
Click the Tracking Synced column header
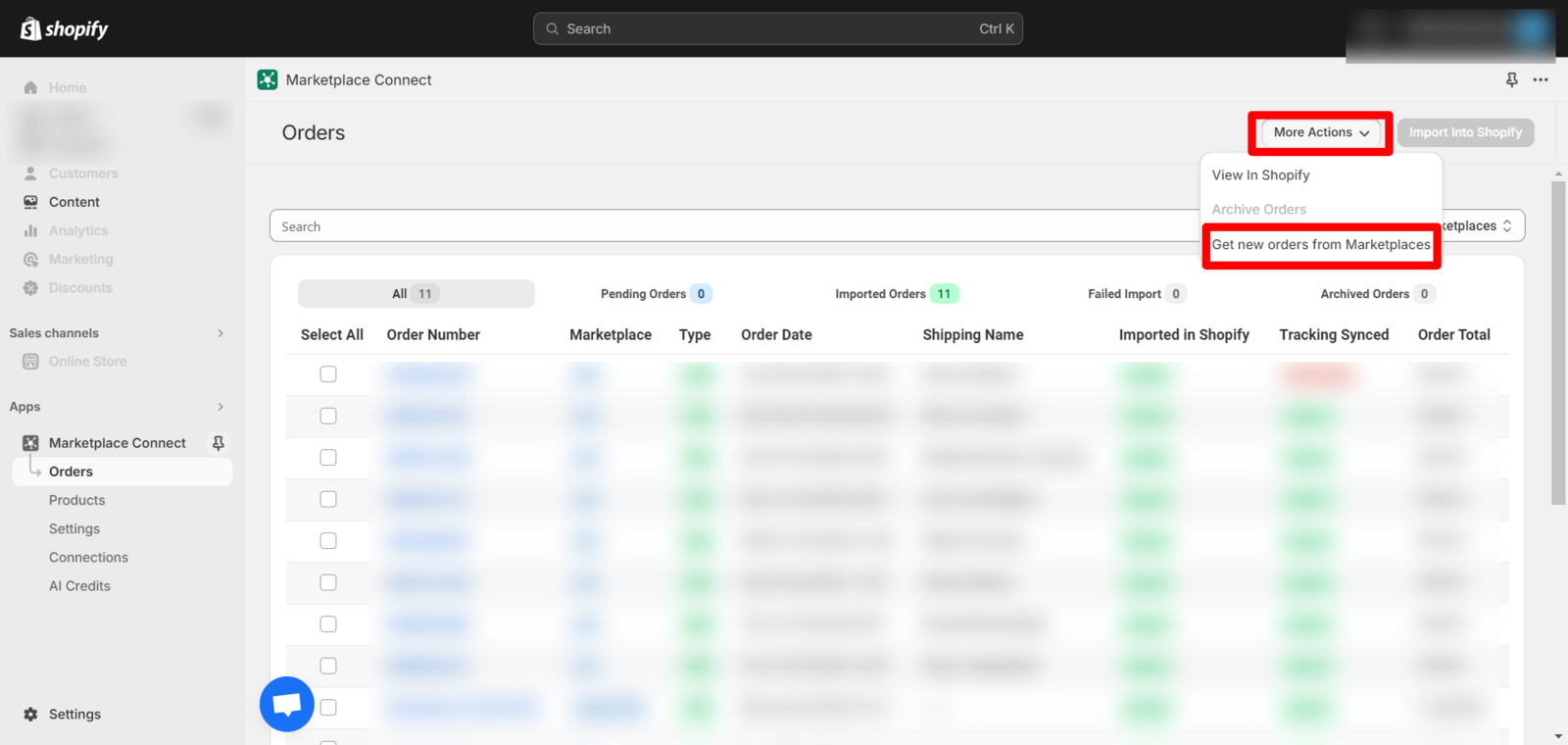click(x=1334, y=334)
